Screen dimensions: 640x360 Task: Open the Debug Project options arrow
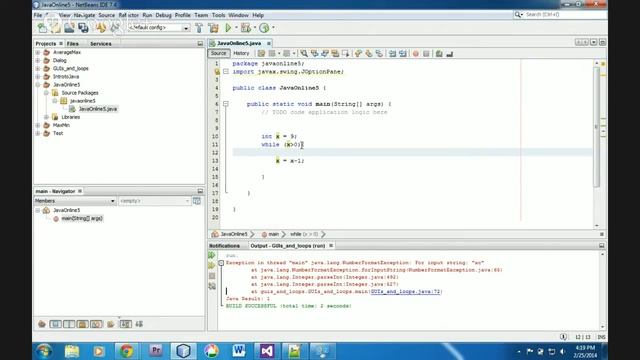pyautogui.click(x=255, y=28)
